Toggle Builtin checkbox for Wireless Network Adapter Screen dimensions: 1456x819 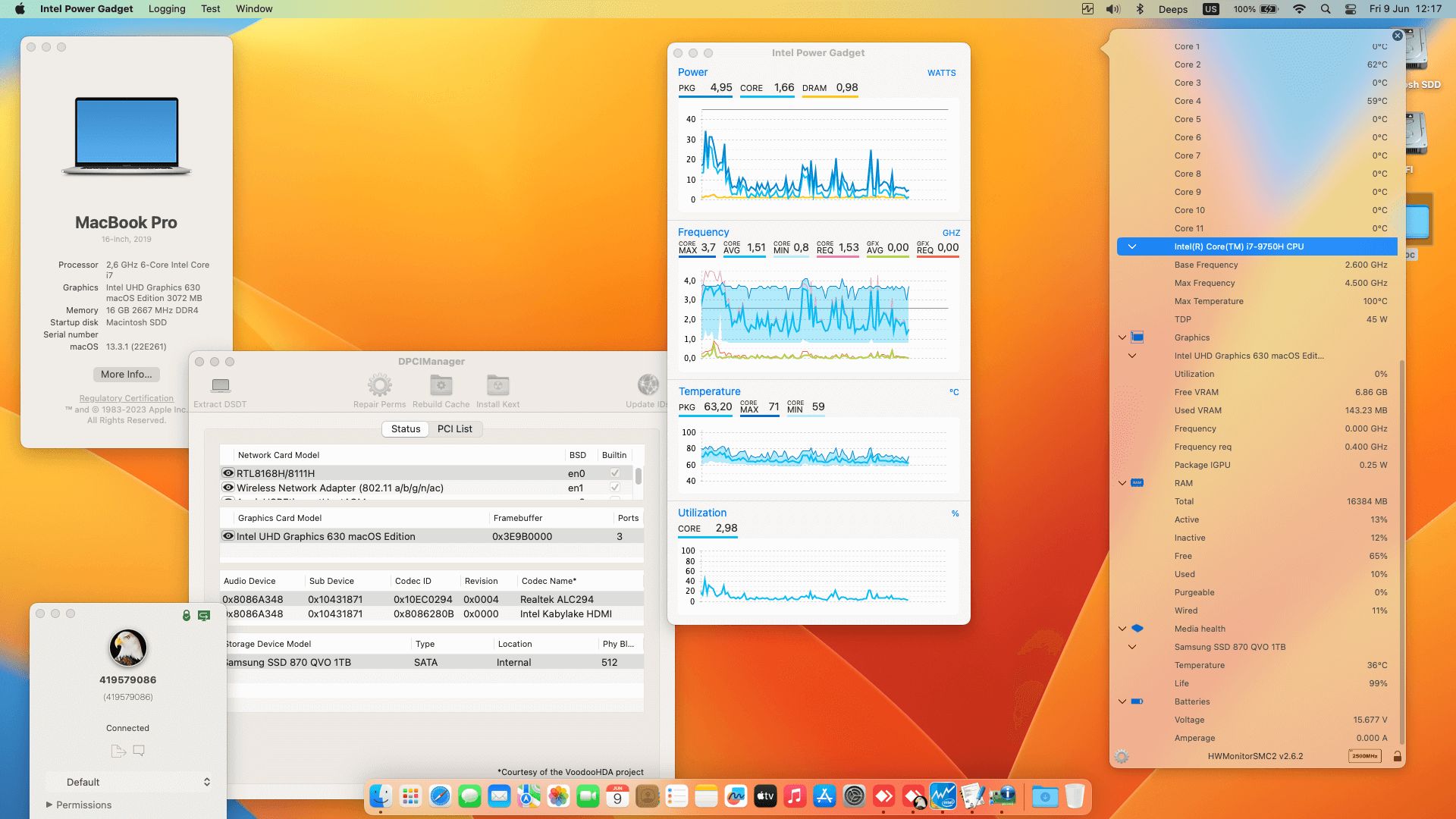click(615, 488)
